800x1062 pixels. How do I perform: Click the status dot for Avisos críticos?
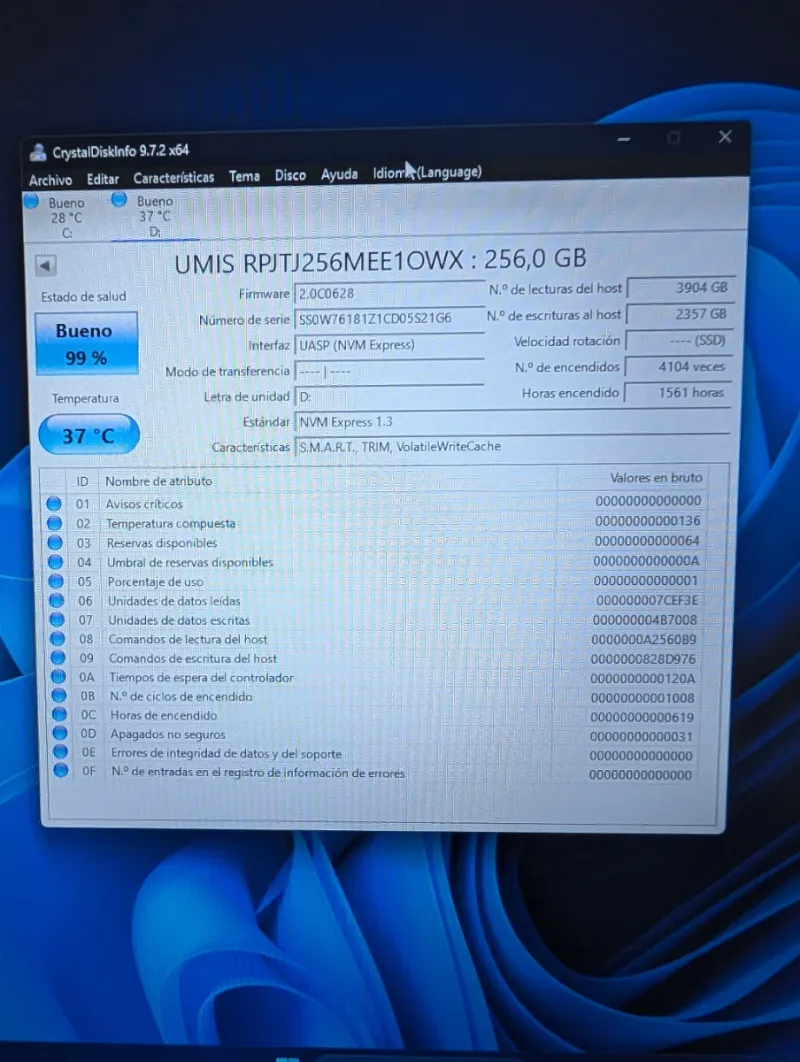point(54,503)
